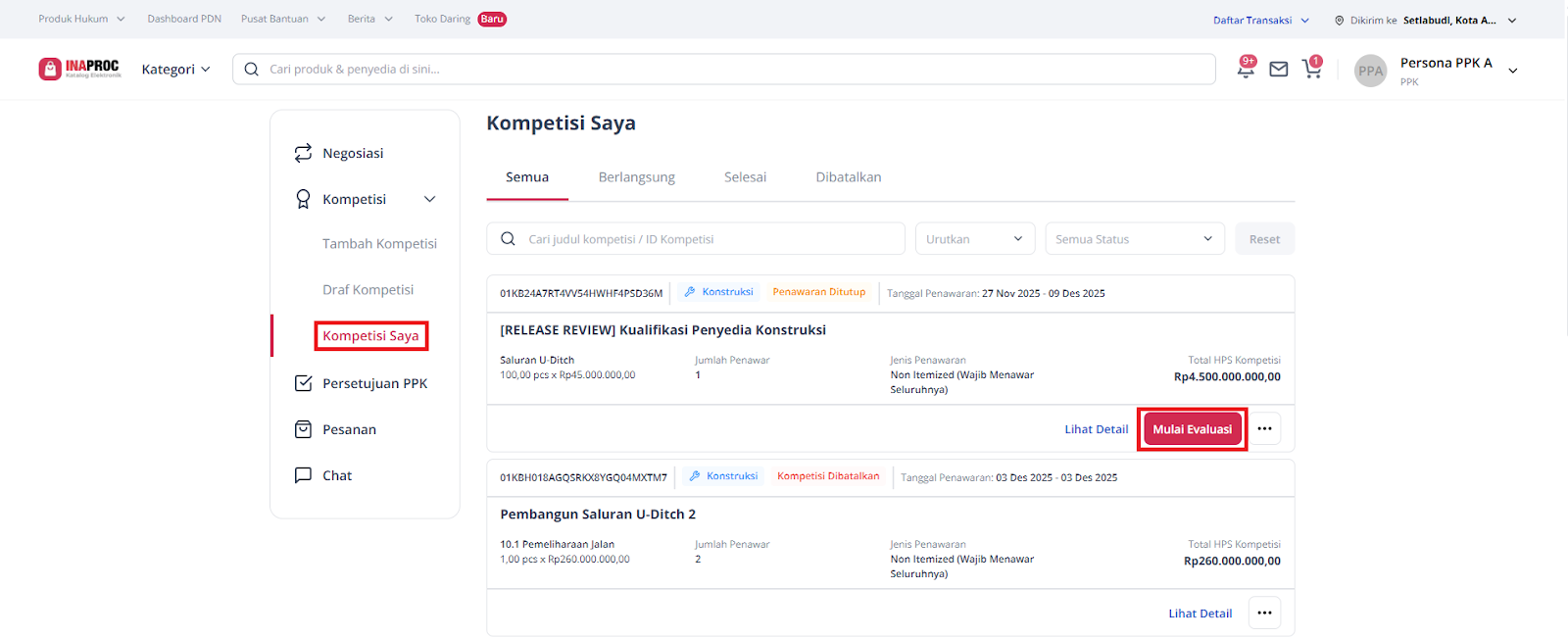Click the Penawaran Ditutup status label

pos(819,292)
